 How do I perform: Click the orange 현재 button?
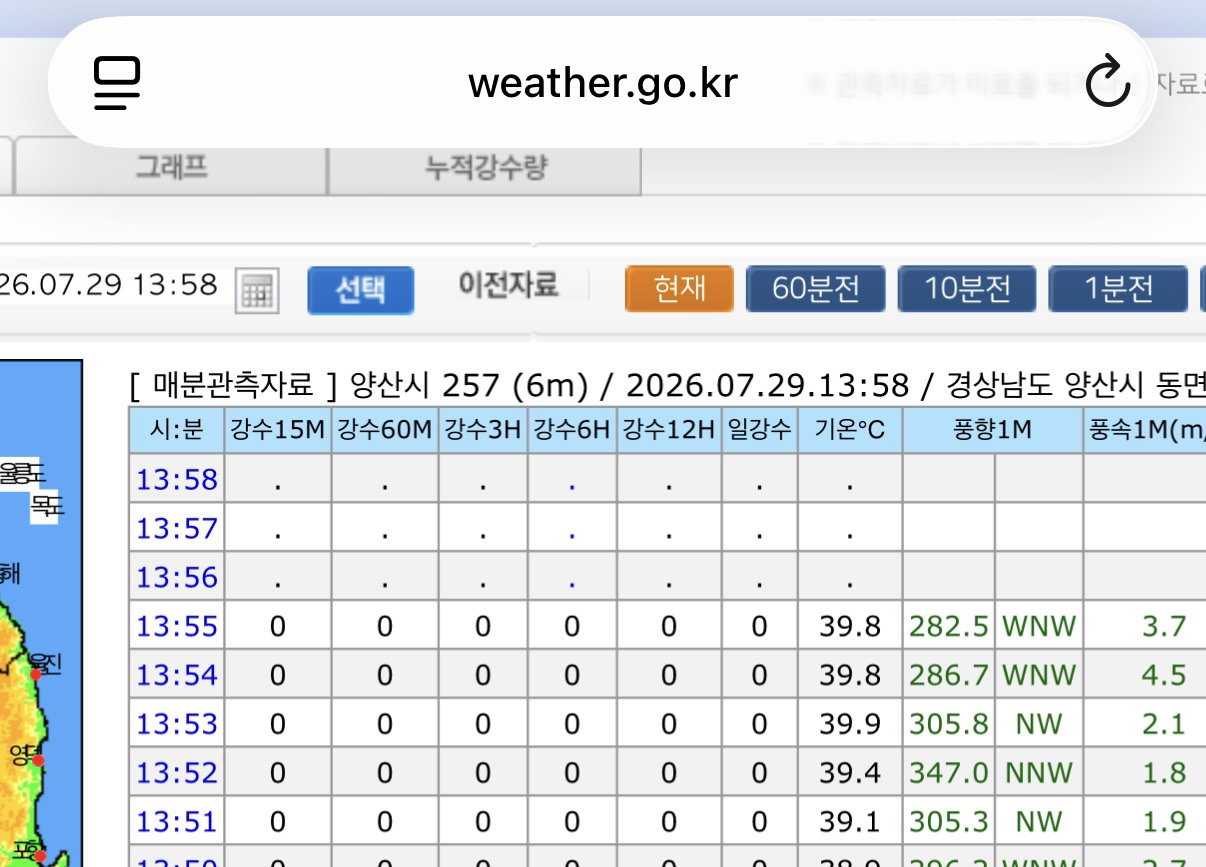(x=680, y=289)
